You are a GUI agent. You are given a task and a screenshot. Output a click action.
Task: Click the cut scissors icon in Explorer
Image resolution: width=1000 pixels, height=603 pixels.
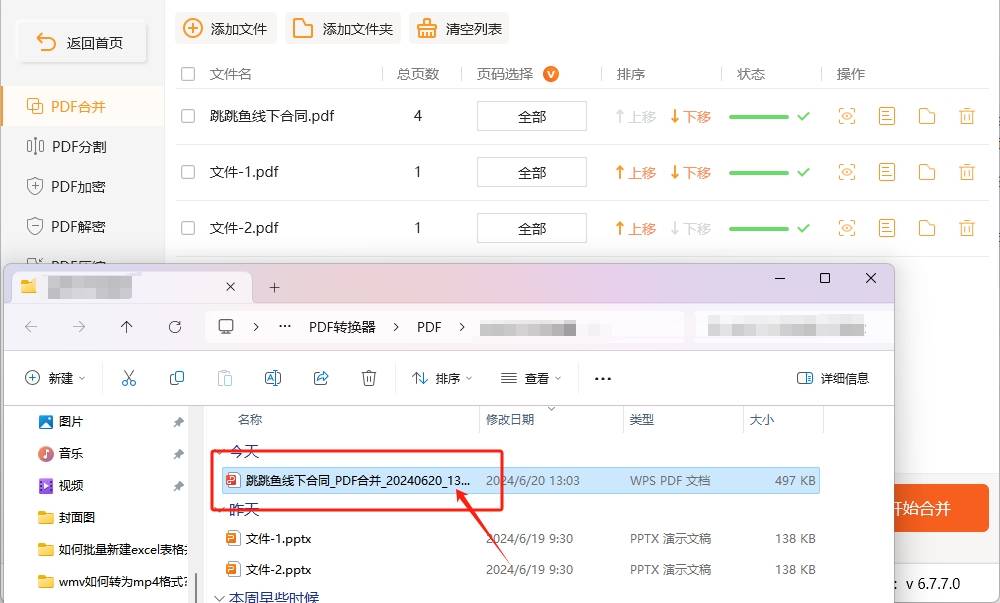(129, 378)
